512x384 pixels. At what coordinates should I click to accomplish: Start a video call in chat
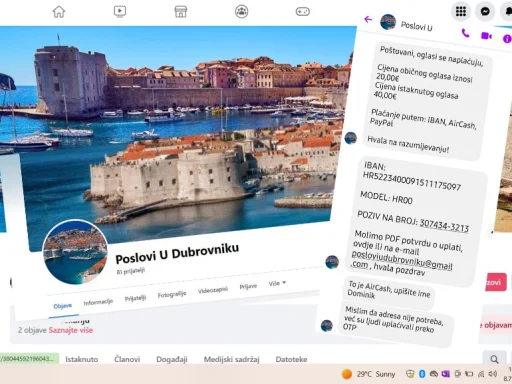(486, 35)
